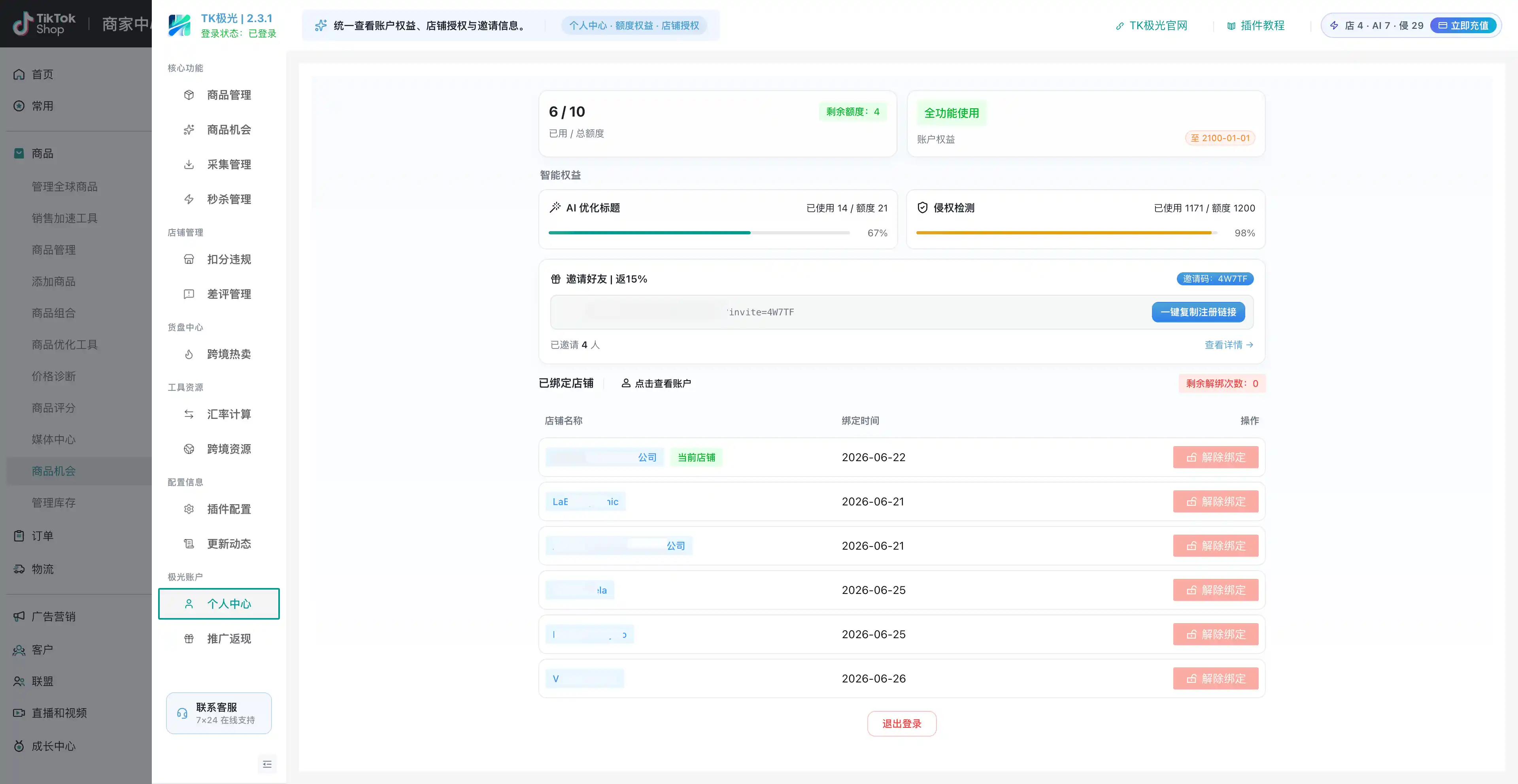
Task: Open 采集管理 menu item
Action: coord(219,164)
